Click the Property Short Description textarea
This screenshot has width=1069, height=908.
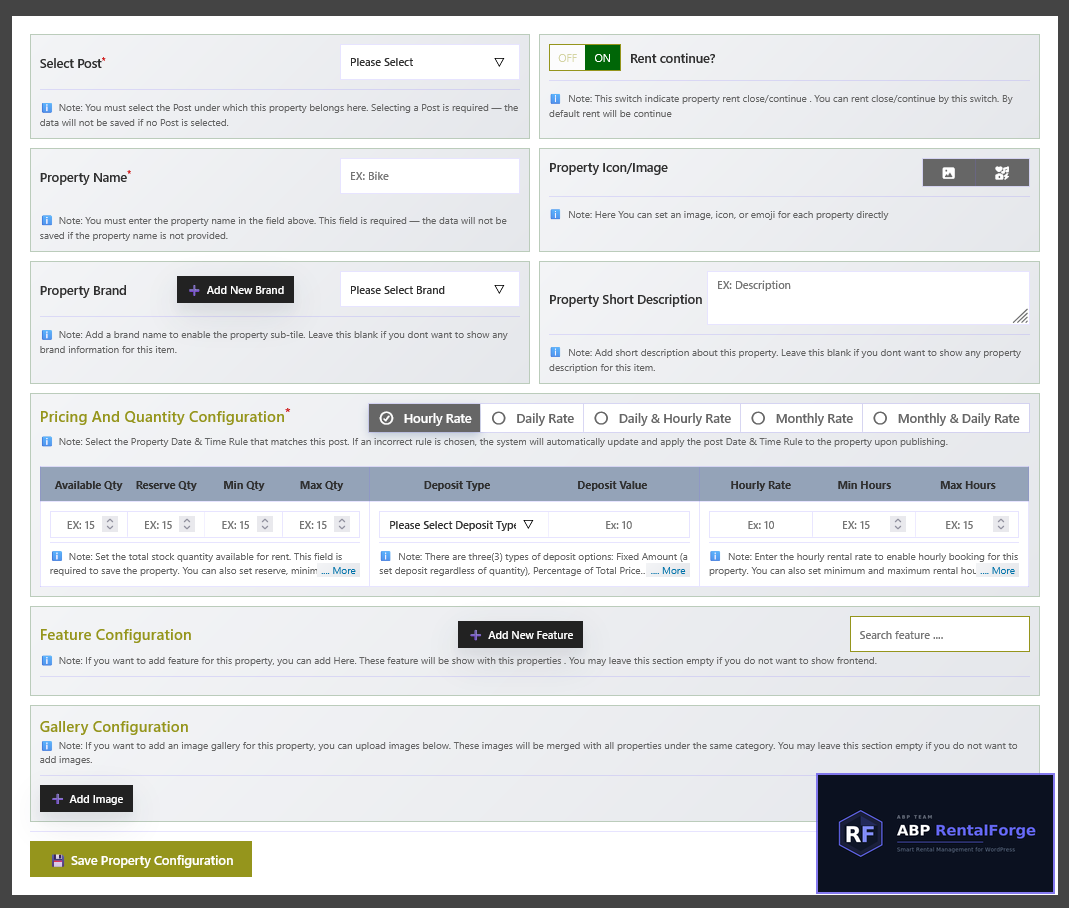868,298
